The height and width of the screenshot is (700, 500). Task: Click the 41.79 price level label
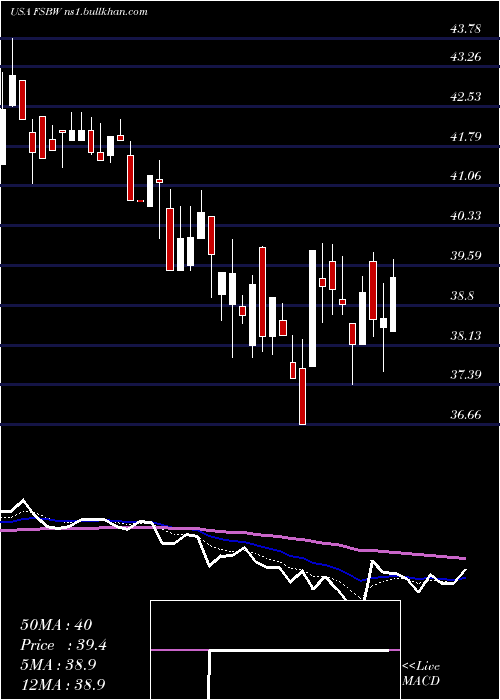coord(466,136)
